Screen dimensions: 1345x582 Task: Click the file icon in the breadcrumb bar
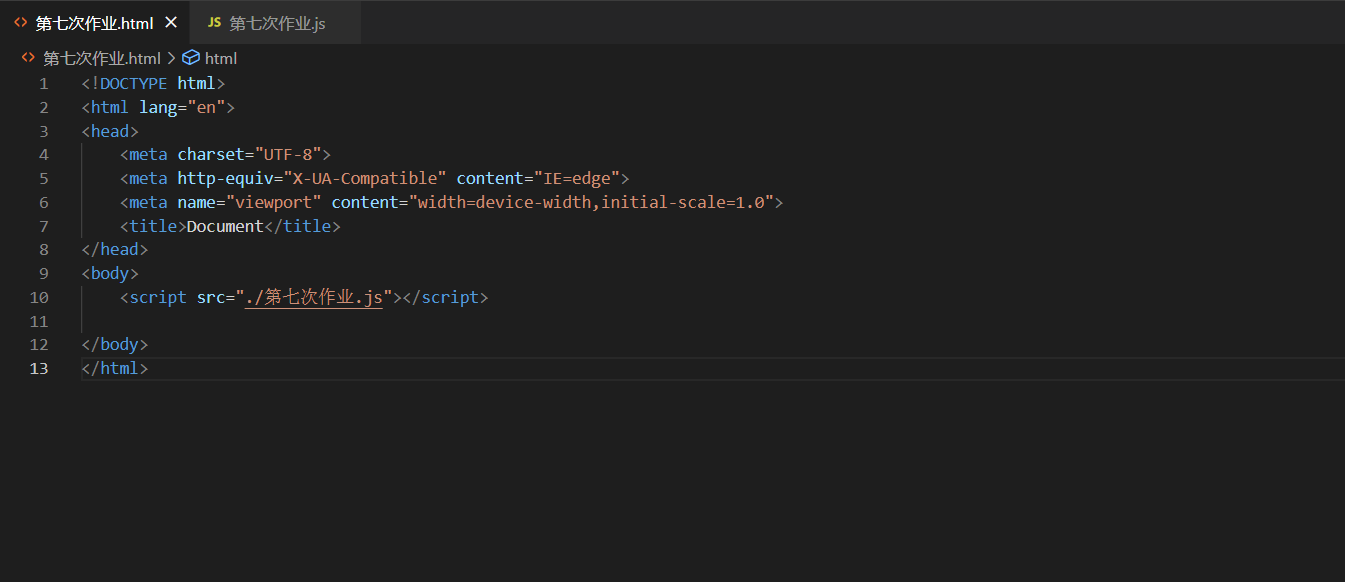[28, 58]
